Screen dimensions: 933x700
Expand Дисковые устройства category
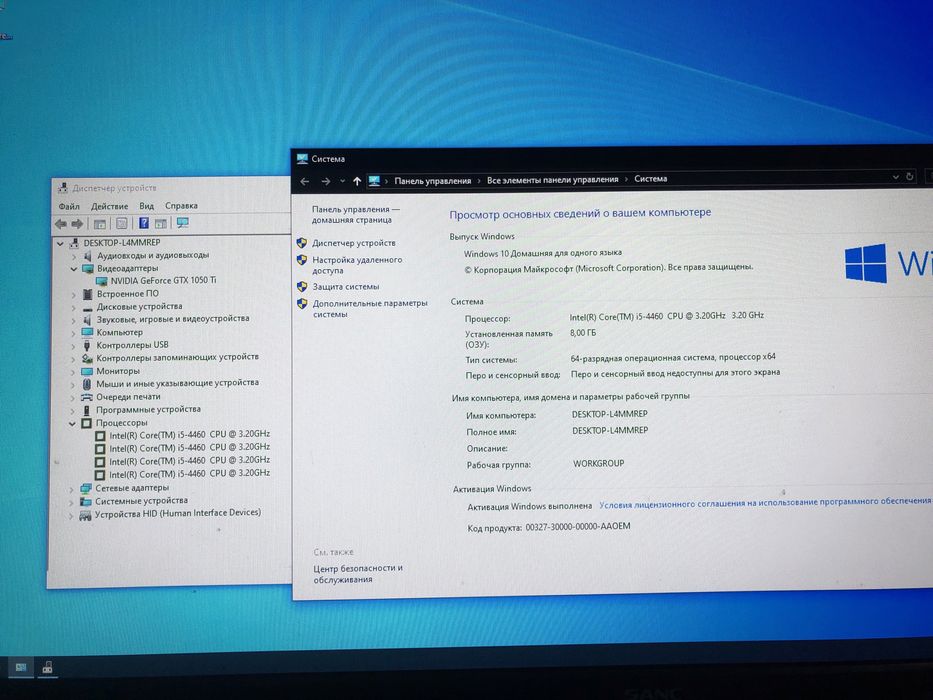point(74,307)
